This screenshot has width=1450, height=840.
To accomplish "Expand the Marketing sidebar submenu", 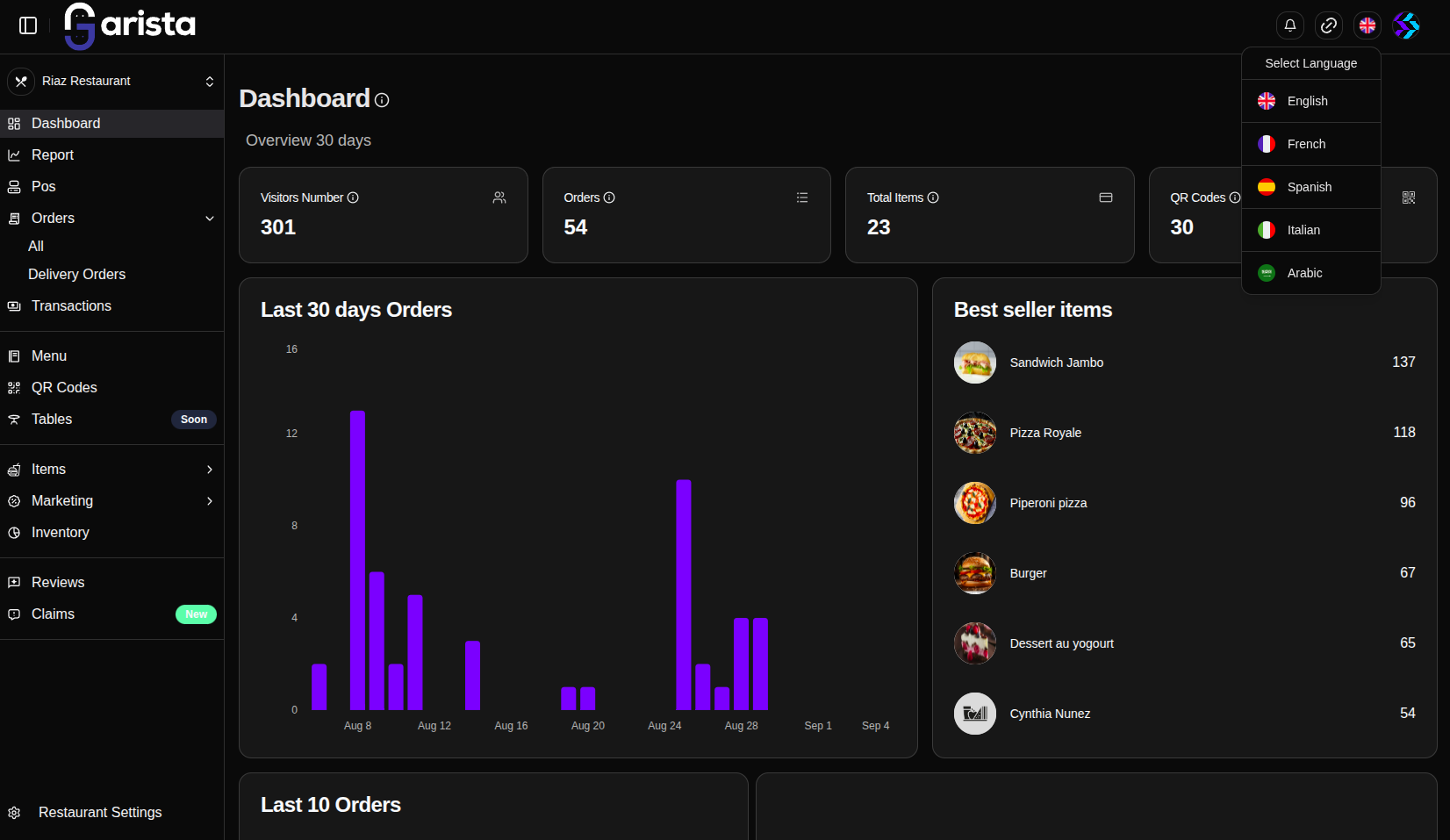I will point(209,501).
